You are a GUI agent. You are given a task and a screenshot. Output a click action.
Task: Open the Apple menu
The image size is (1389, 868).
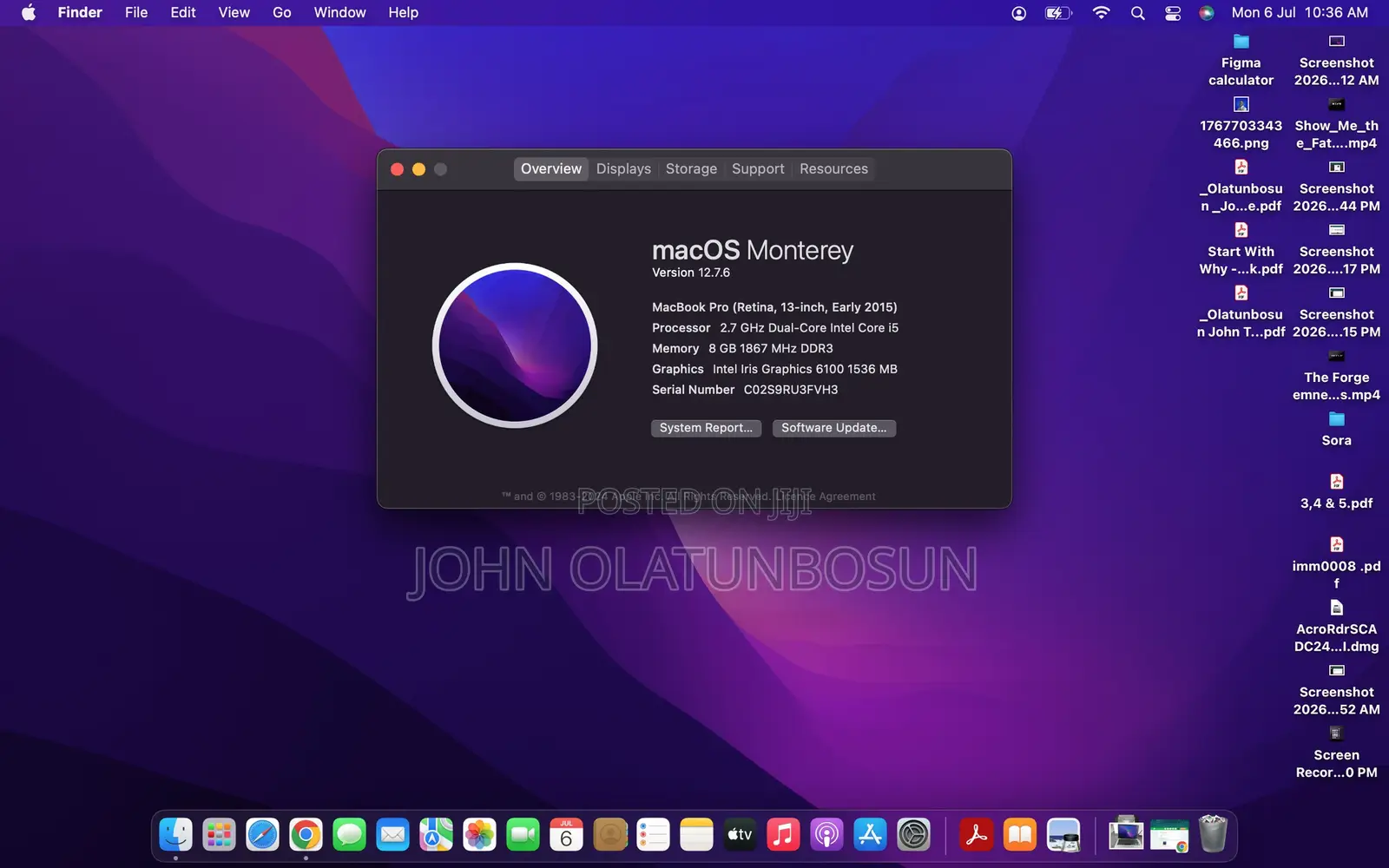(29, 12)
